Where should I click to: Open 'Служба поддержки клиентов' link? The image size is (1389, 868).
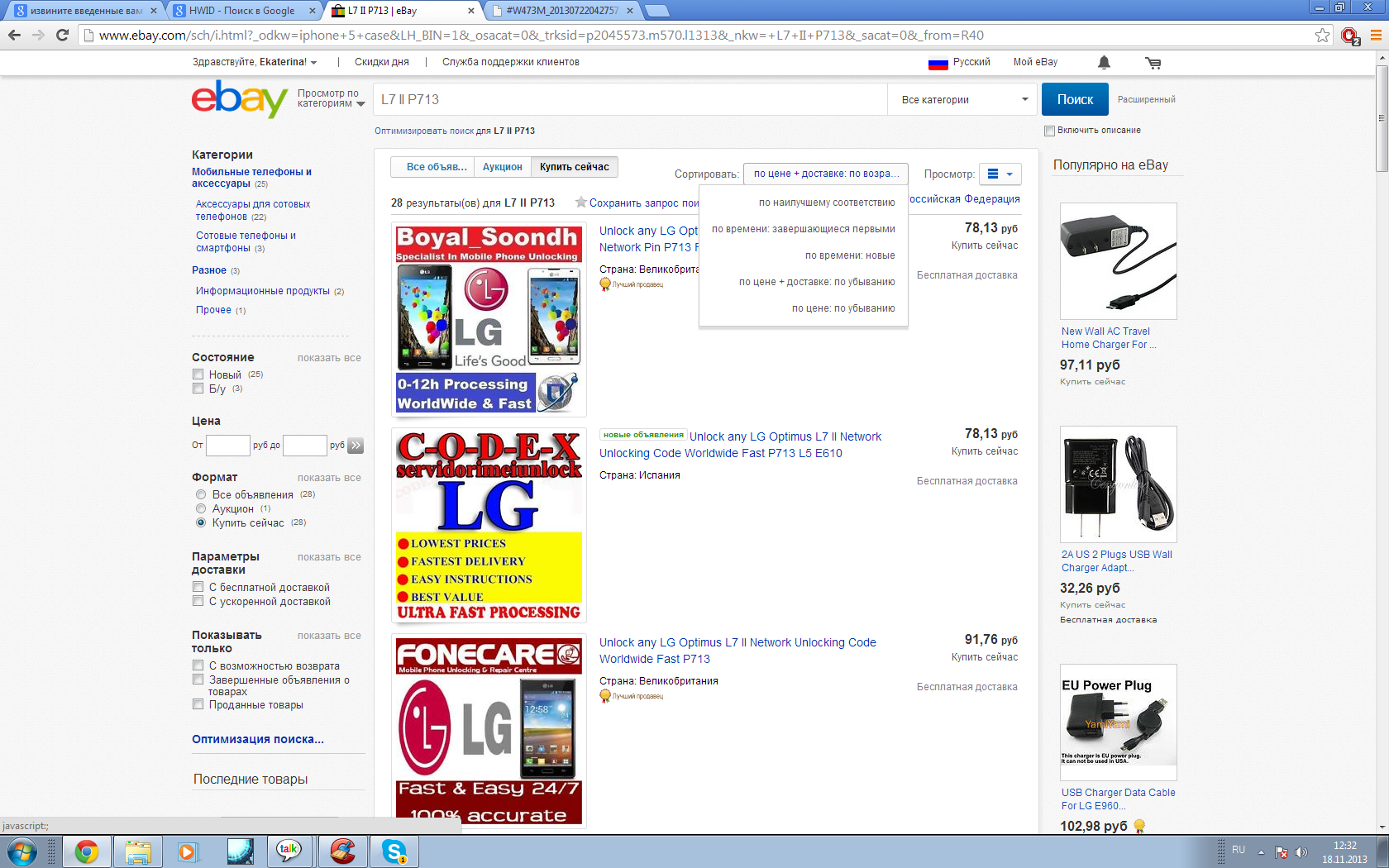coord(511,62)
